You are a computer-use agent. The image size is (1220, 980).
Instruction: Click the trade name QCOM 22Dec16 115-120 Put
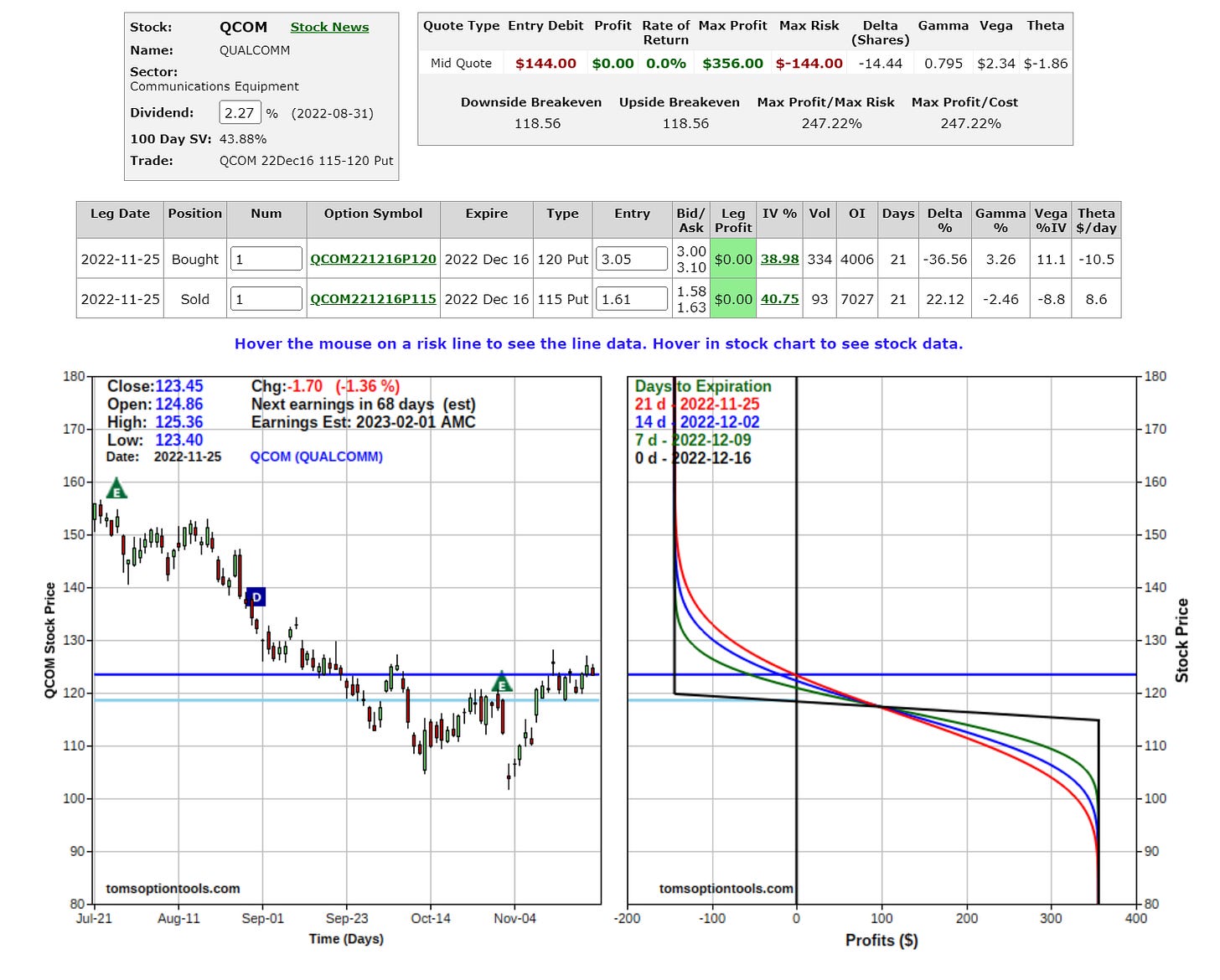(306, 160)
